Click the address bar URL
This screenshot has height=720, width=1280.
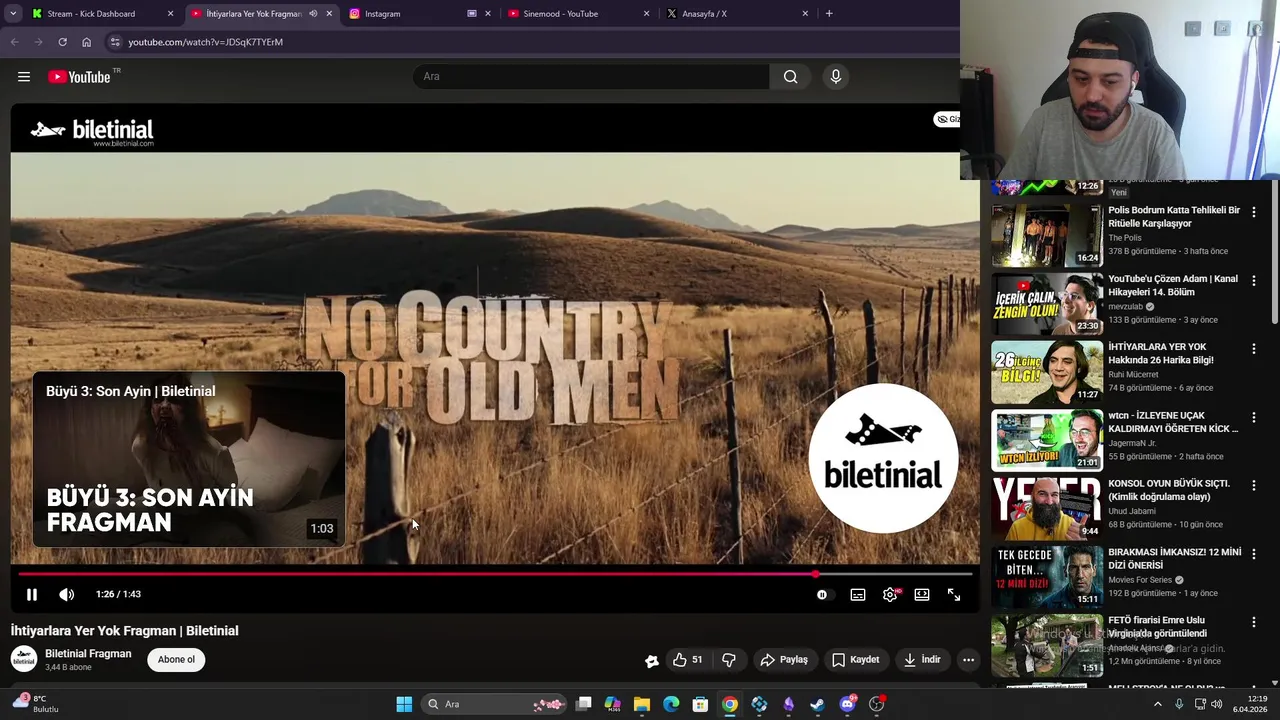pos(205,42)
